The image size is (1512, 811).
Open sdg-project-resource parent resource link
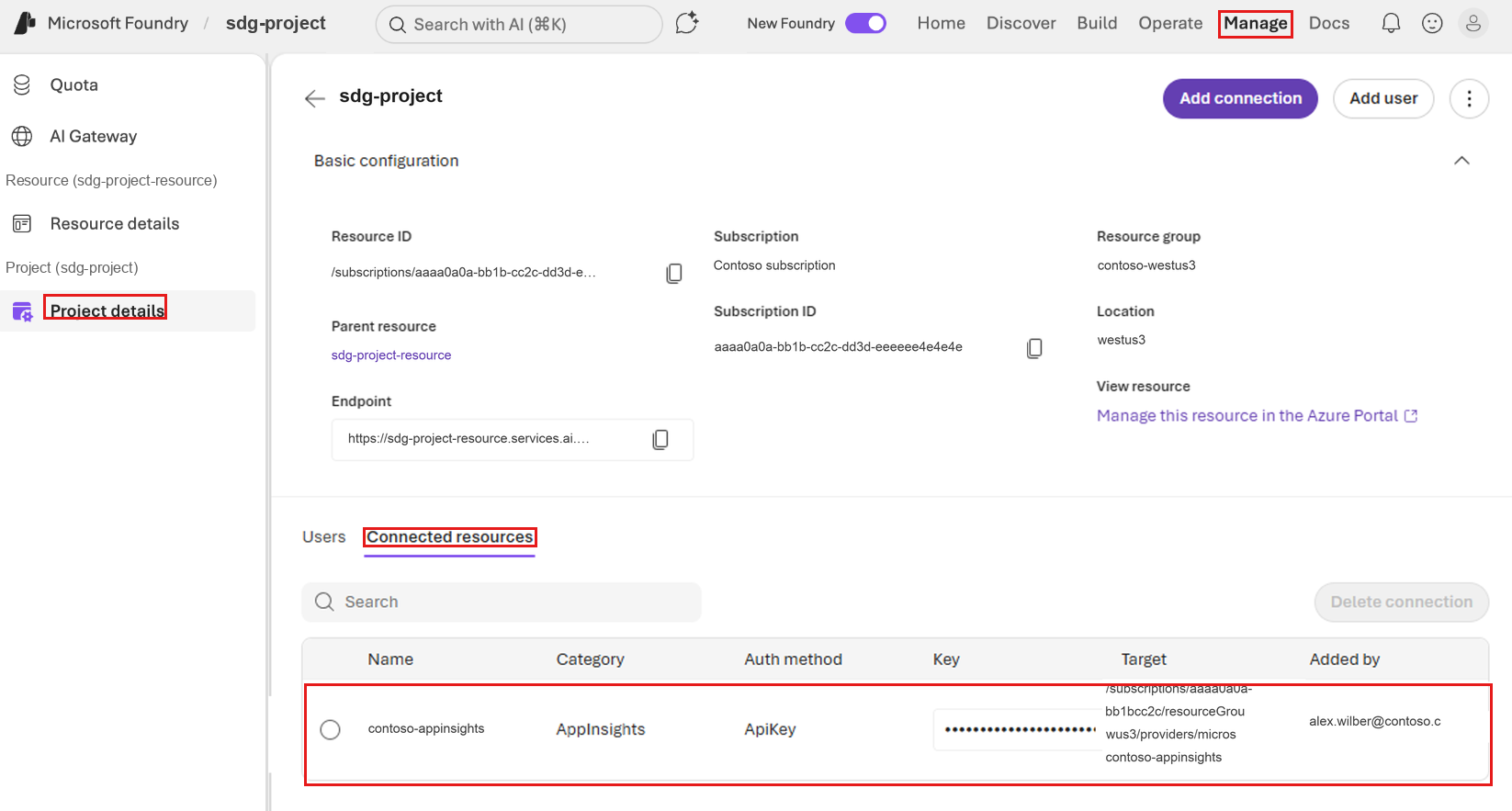click(391, 355)
